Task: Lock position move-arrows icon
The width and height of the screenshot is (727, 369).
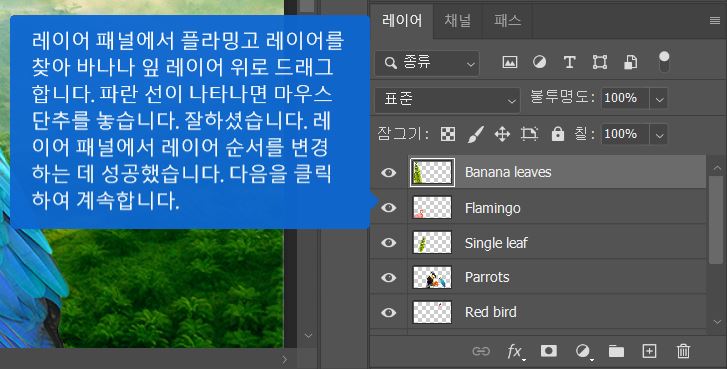Action: [x=502, y=134]
